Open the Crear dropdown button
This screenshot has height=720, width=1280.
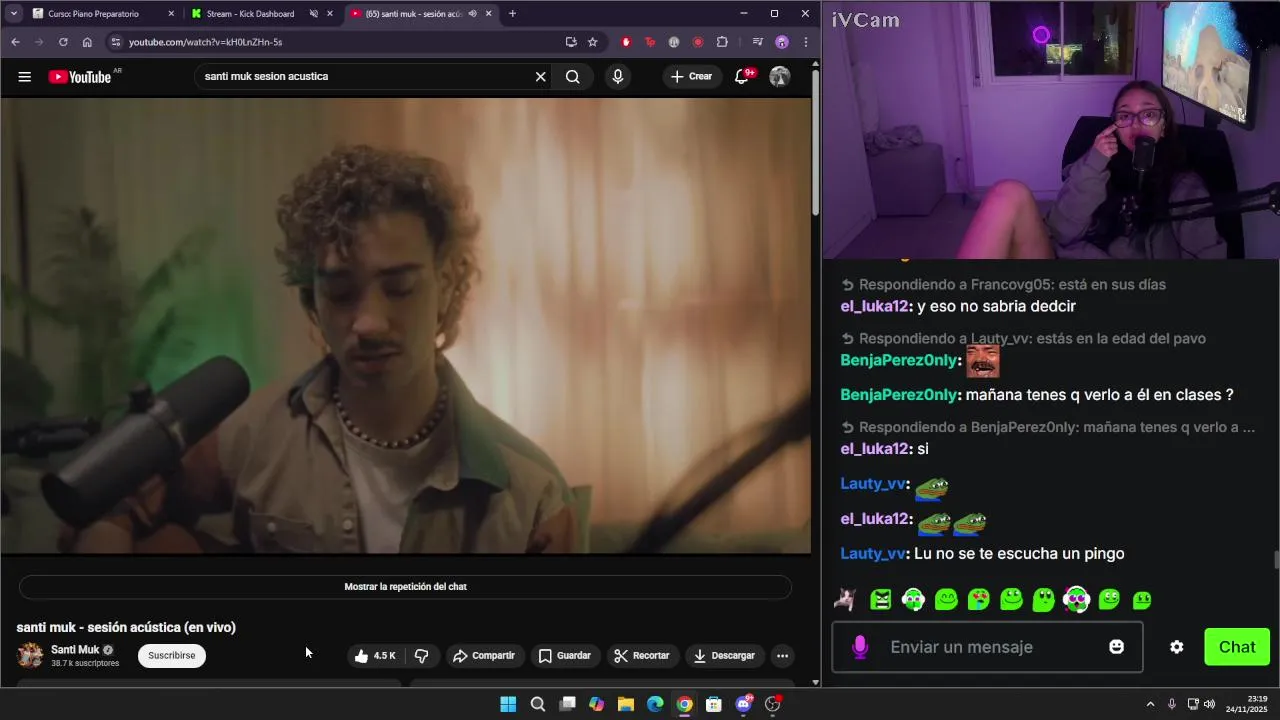pyautogui.click(x=692, y=76)
